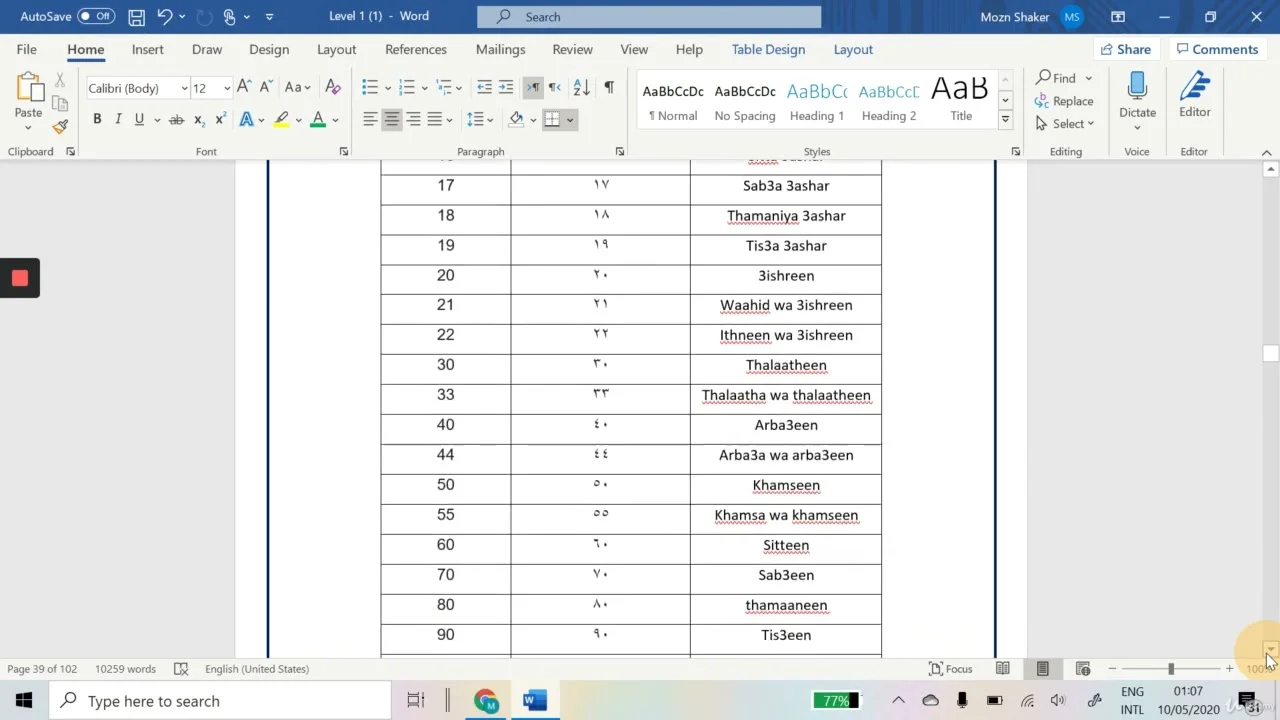Toggle AutoSave switch on

(96, 17)
